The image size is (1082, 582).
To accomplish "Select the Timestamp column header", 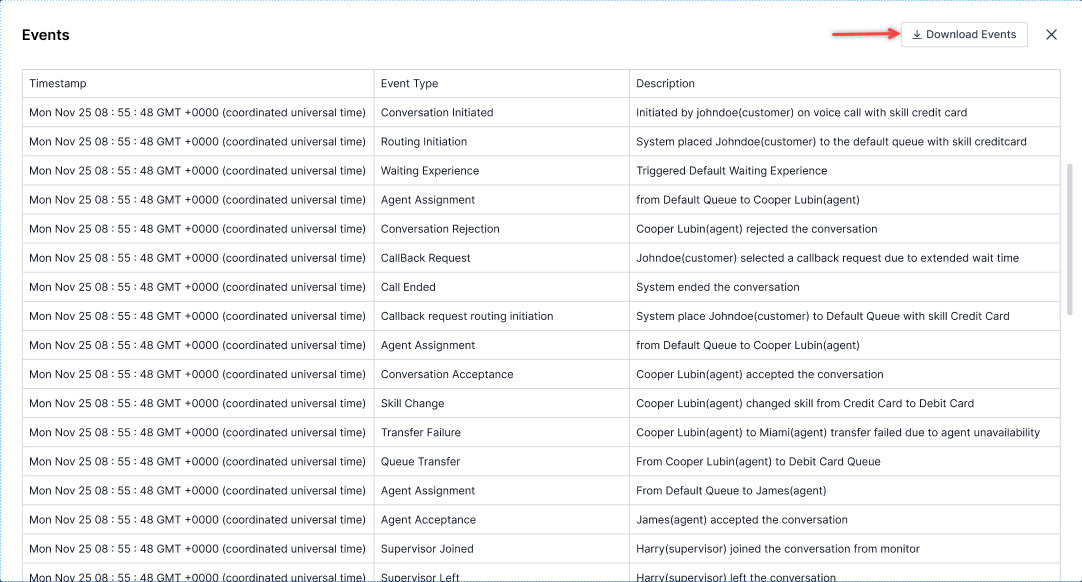I will pos(58,84).
